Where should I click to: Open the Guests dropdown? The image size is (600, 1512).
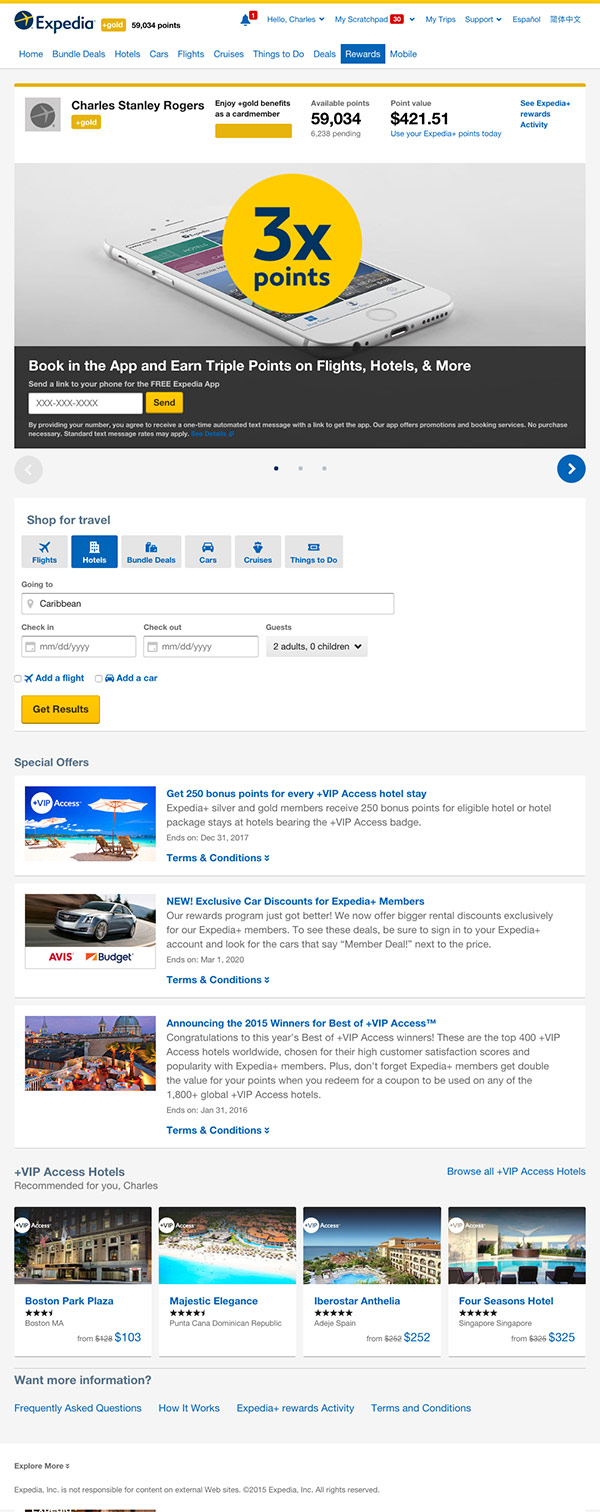click(317, 647)
